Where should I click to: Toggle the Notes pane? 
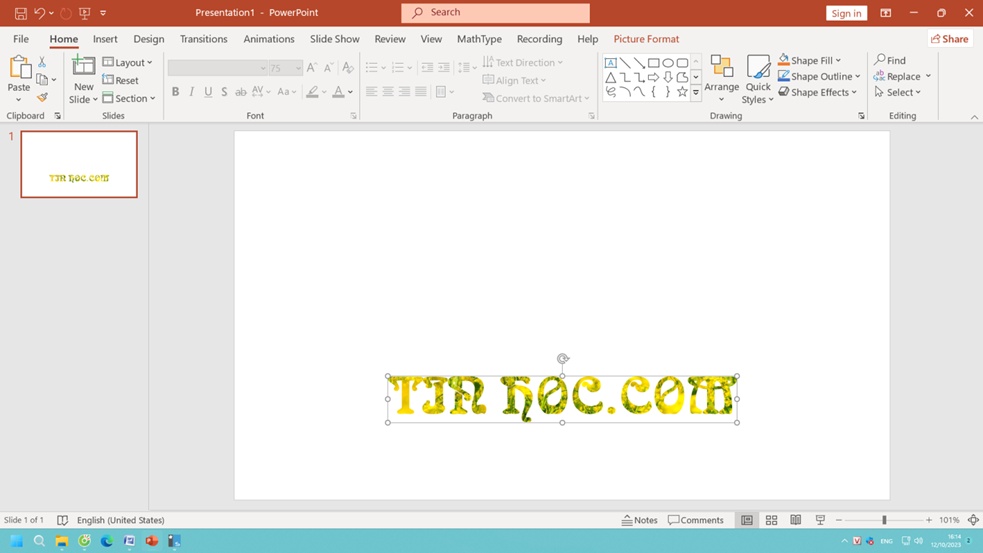click(640, 520)
